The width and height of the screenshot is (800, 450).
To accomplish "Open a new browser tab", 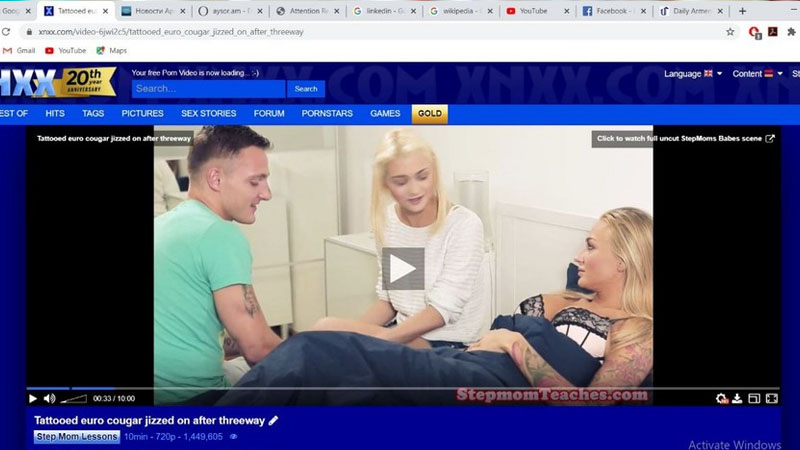I will click(x=742, y=11).
